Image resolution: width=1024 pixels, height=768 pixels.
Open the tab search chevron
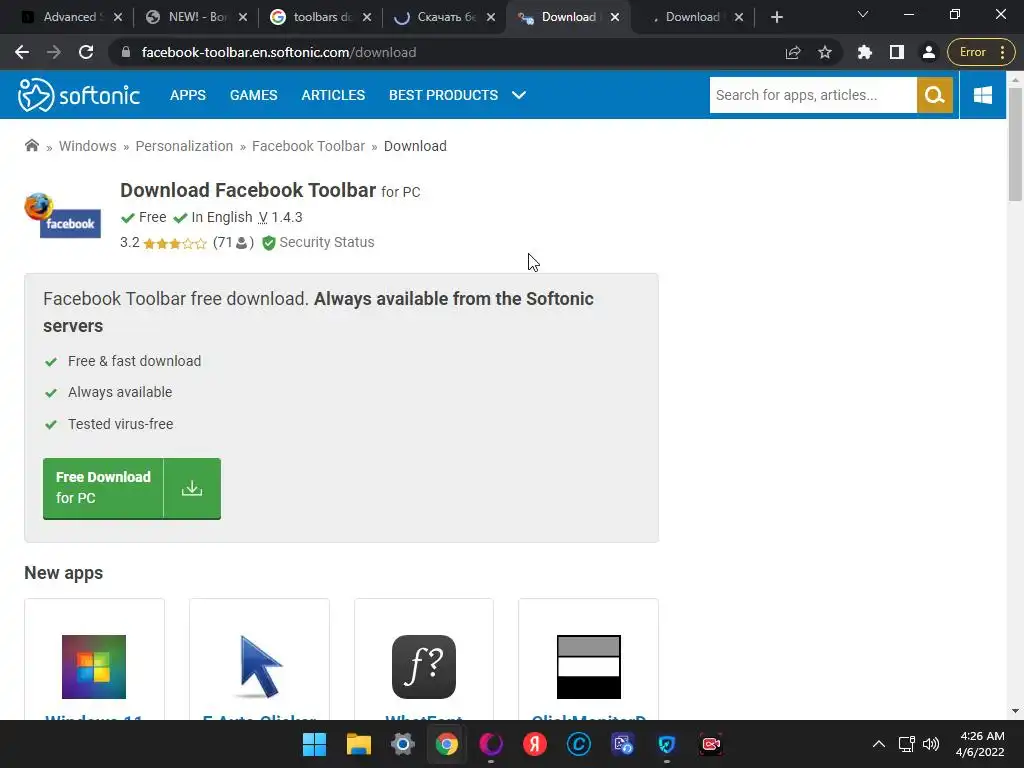point(863,14)
